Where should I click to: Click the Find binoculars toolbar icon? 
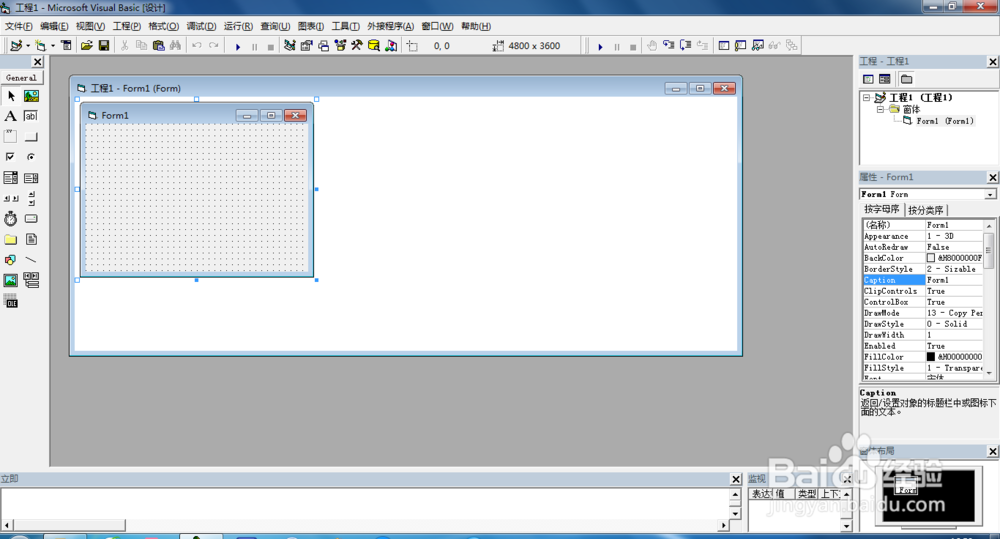[175, 45]
